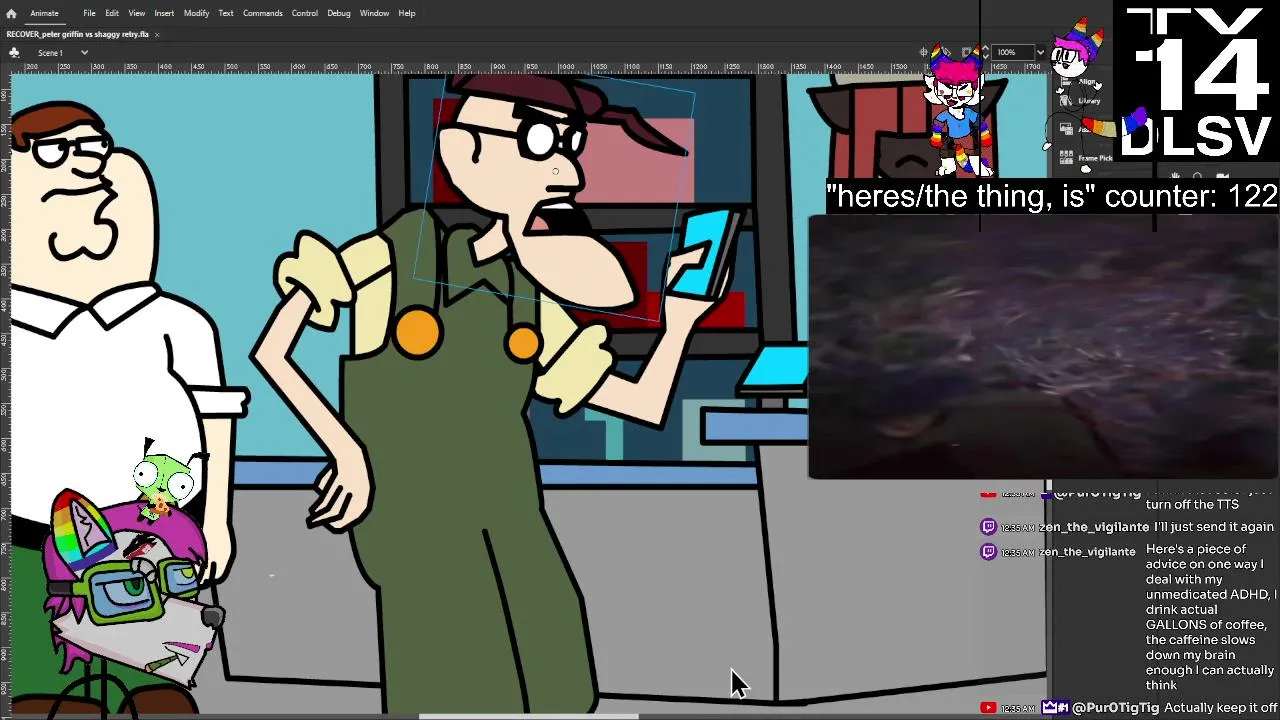Close the RECOVER_peter griffin document tab
This screenshot has height=720, width=1280.
[x=157, y=34]
